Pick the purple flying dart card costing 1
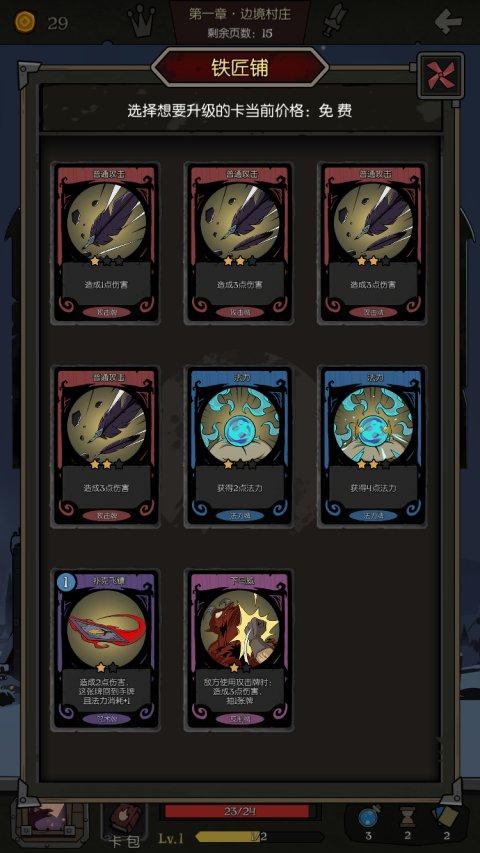This screenshot has width=480, height=853. [107, 650]
